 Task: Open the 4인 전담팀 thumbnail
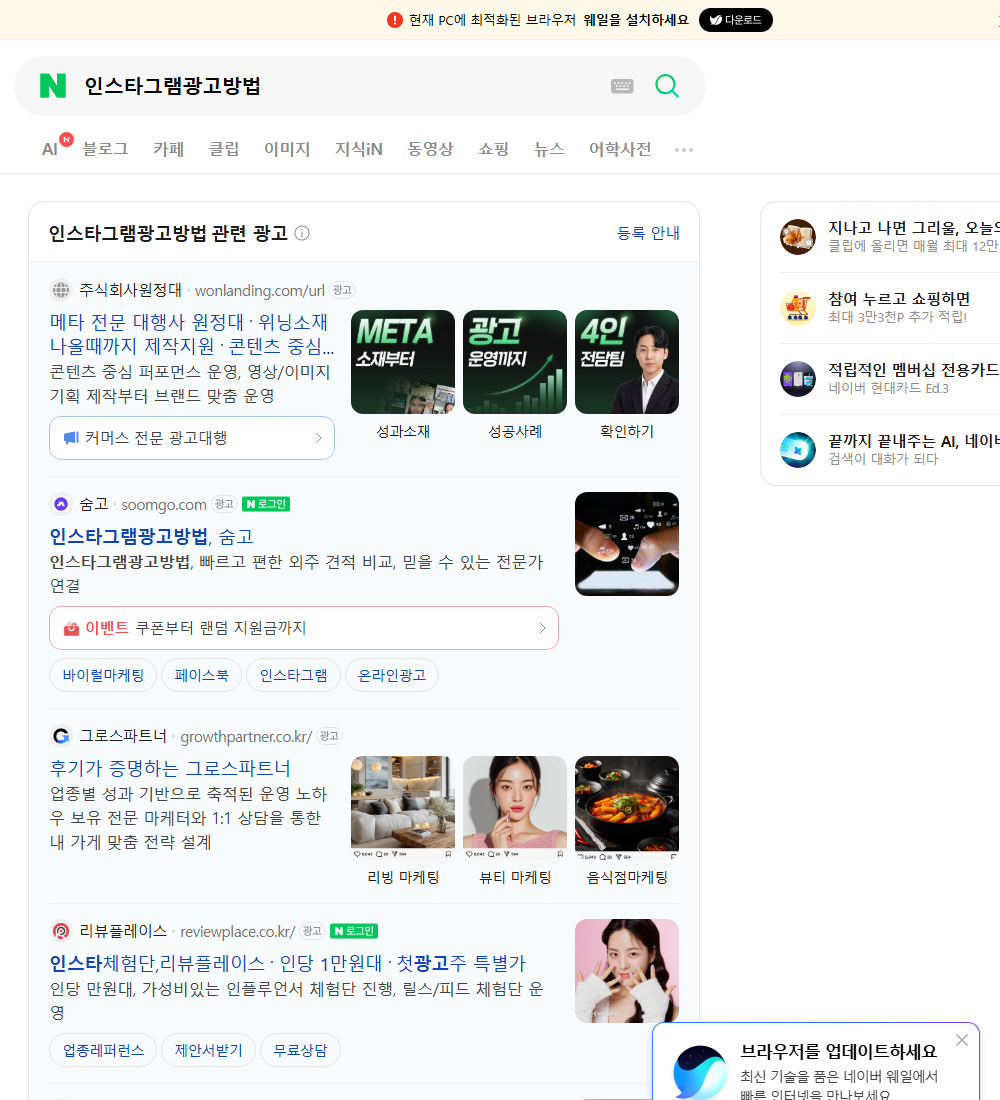click(627, 362)
